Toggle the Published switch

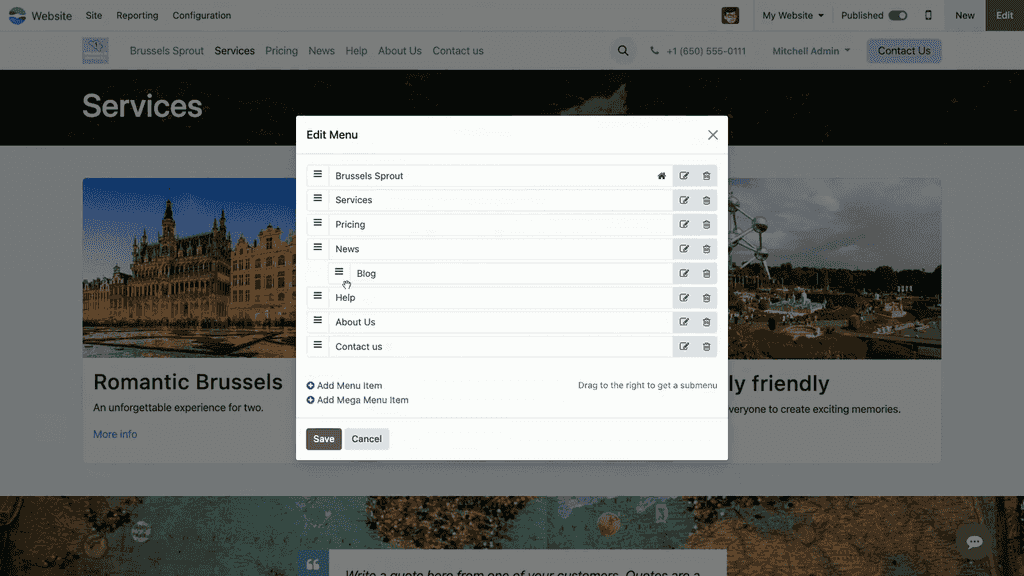pos(897,15)
